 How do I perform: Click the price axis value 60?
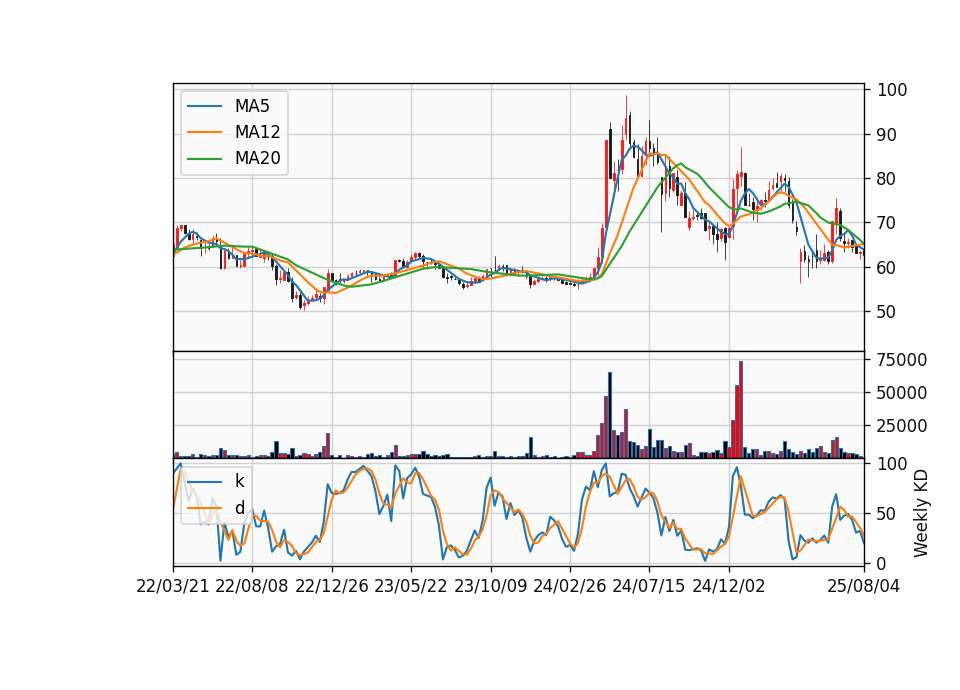886,268
